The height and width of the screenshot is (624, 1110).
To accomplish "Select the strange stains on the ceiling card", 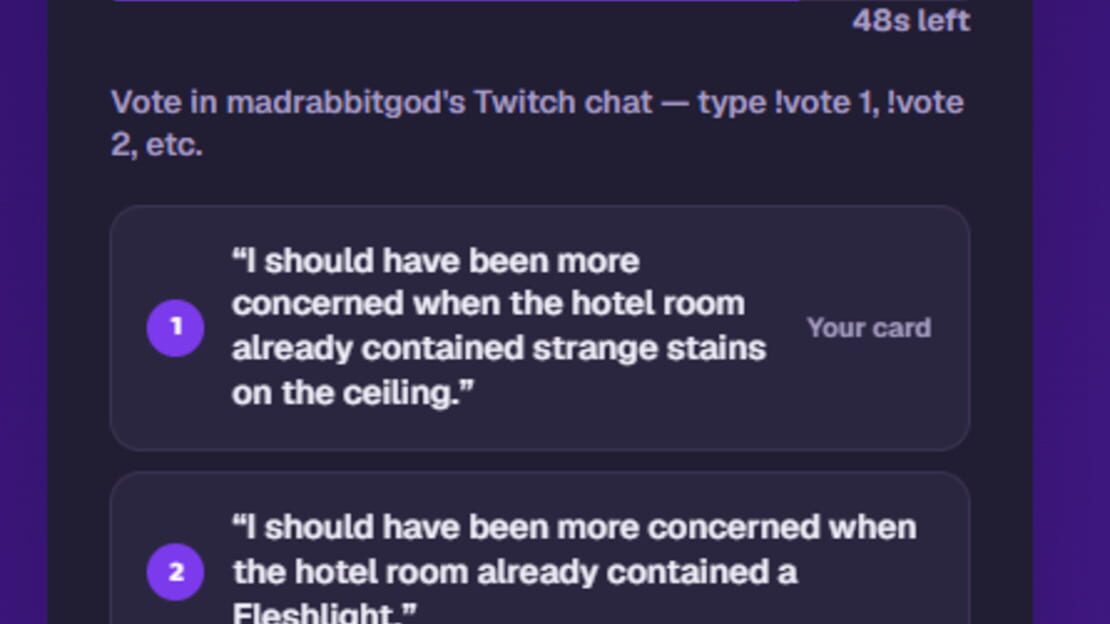I will coord(539,328).
